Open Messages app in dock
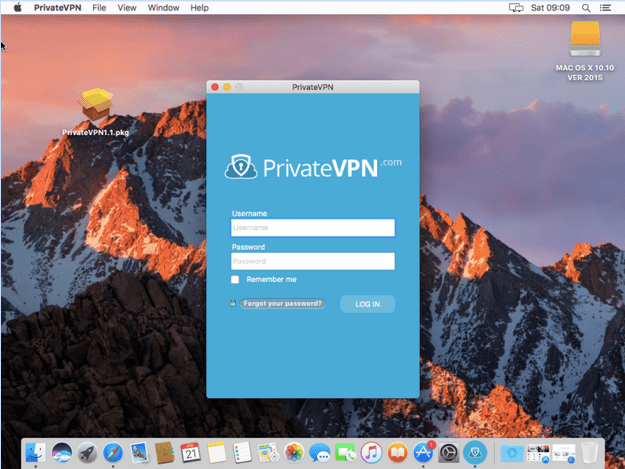Viewport: 625px width, 469px height. 320,453
